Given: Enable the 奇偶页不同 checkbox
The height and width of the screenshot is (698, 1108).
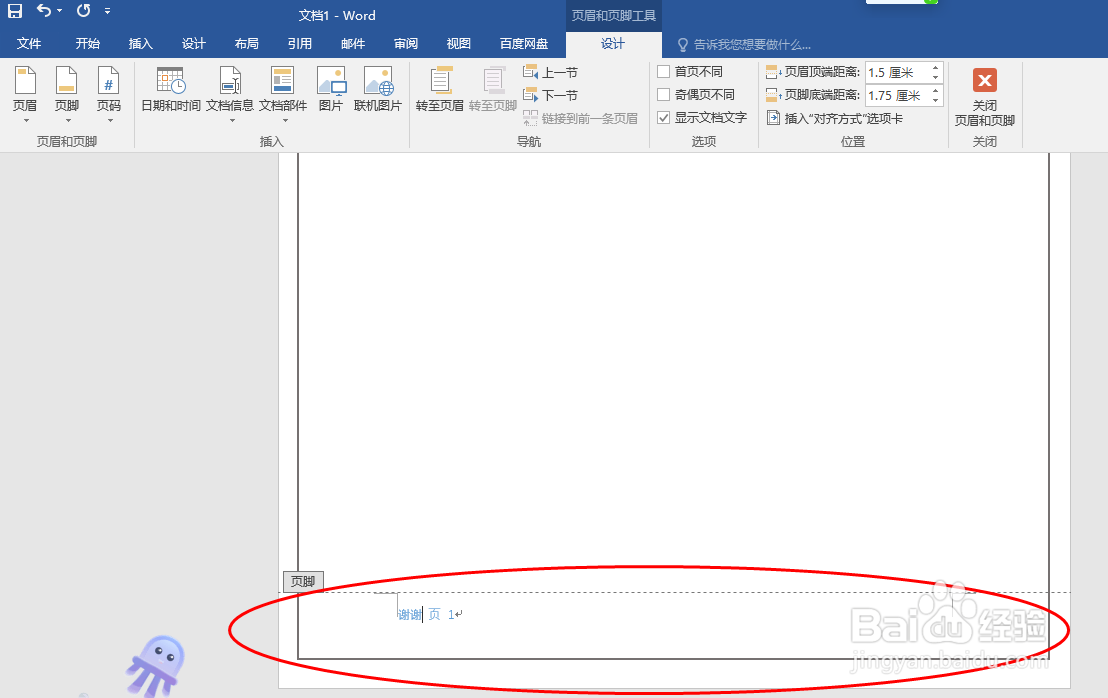Looking at the screenshot, I should click(664, 94).
